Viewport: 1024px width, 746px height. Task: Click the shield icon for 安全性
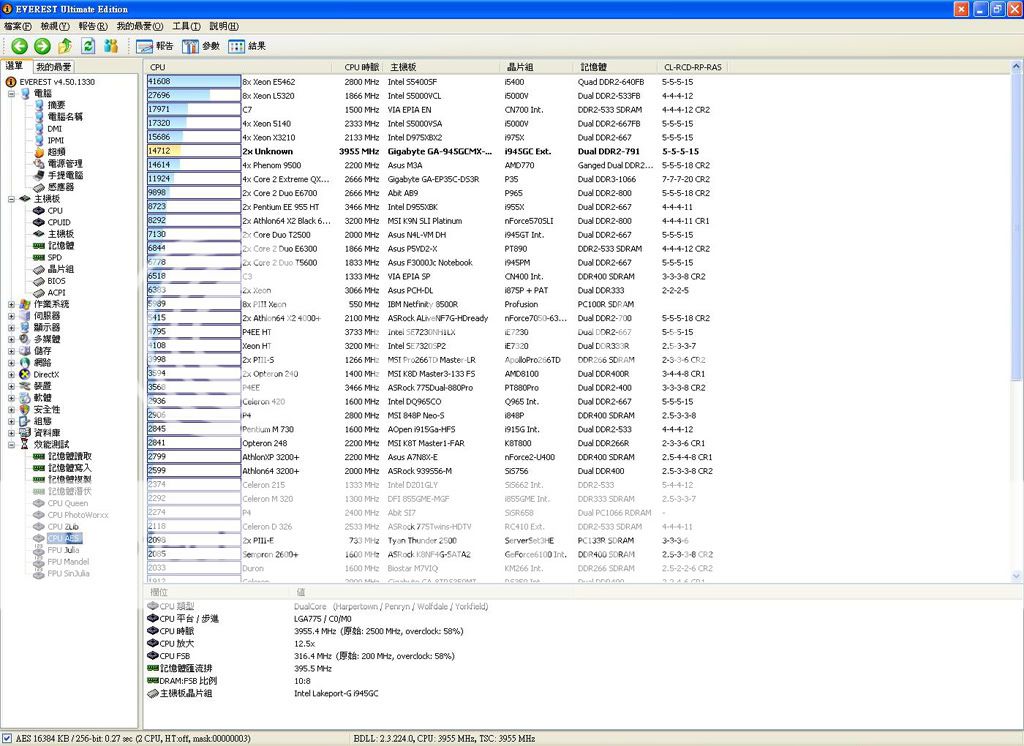(25, 410)
